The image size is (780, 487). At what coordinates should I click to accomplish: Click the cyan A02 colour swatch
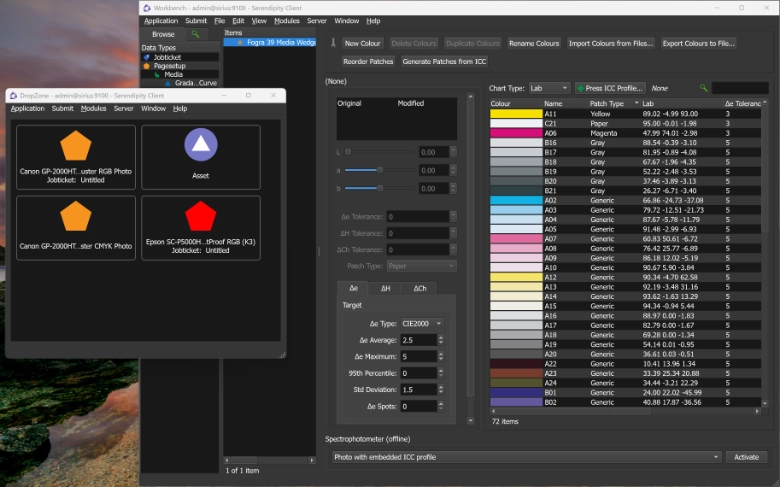click(x=516, y=200)
